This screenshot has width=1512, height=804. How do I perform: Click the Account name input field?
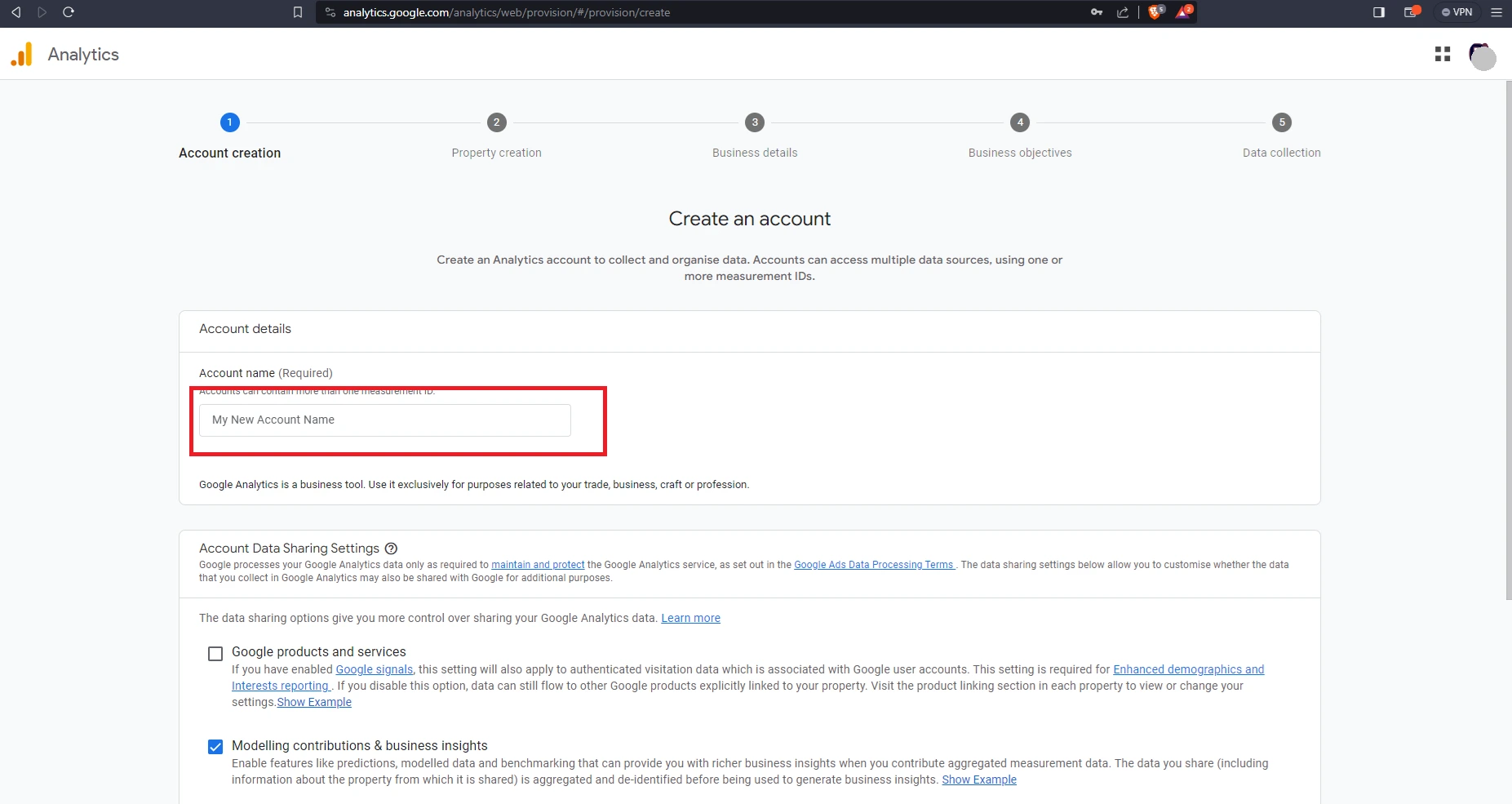point(384,420)
